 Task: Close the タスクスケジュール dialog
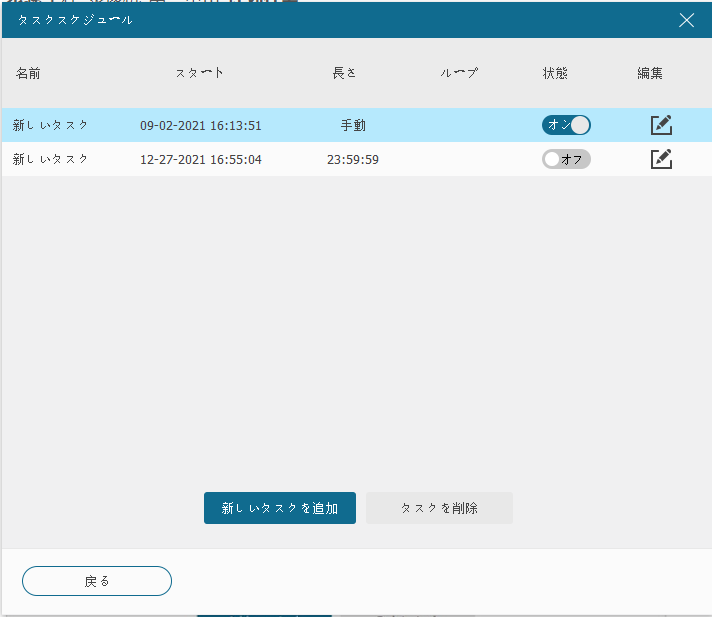point(686,20)
